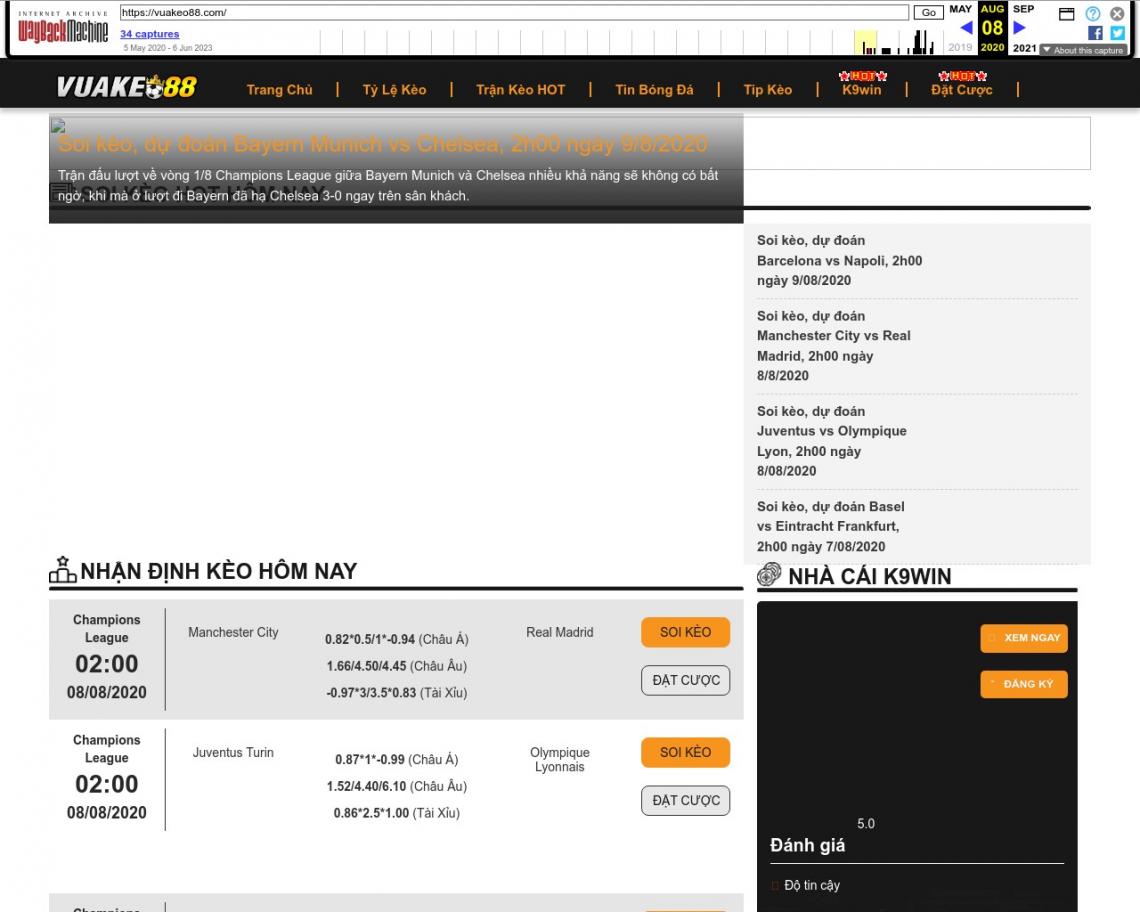Click the "Real Madrid" team name
The width and height of the screenshot is (1140, 912).
coord(560,632)
